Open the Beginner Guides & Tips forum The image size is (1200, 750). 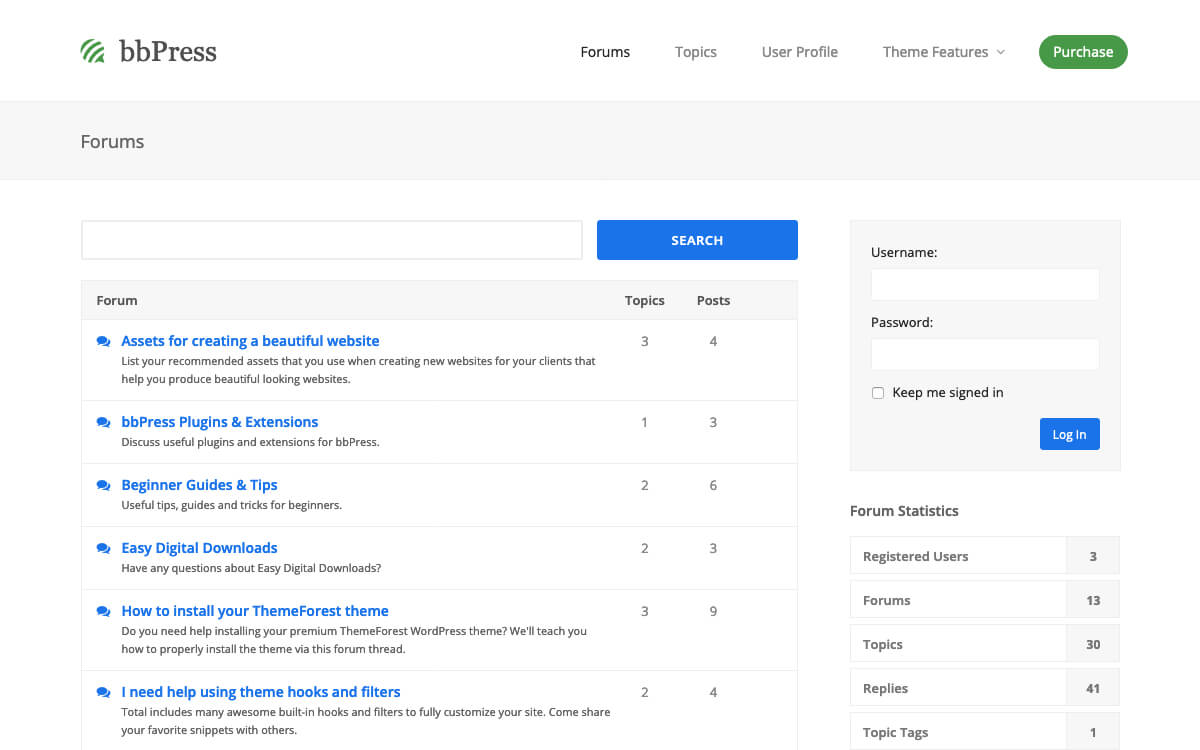coord(199,485)
